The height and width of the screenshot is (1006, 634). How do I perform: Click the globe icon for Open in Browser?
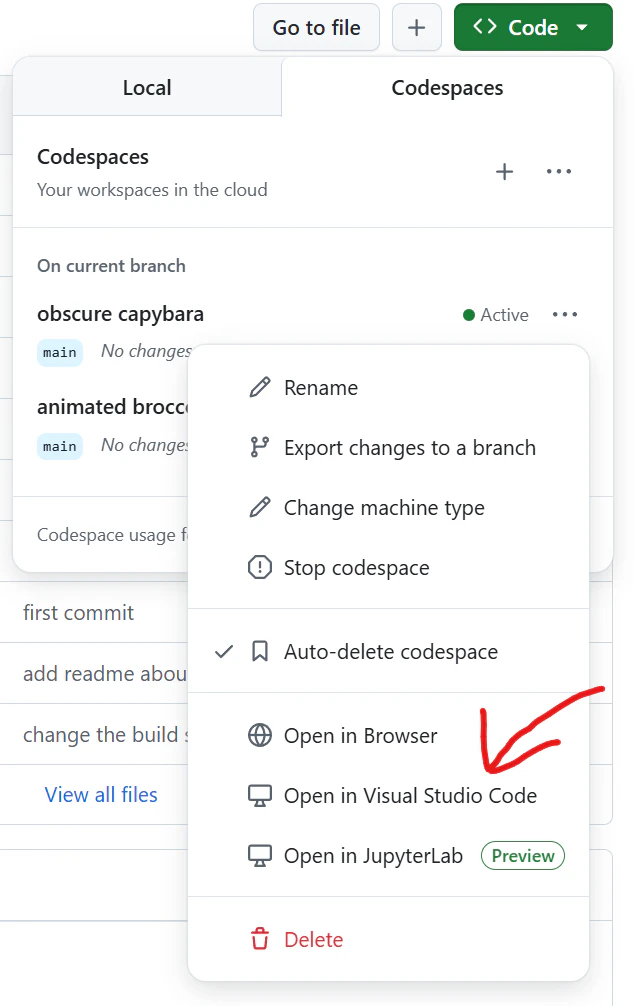click(x=259, y=735)
